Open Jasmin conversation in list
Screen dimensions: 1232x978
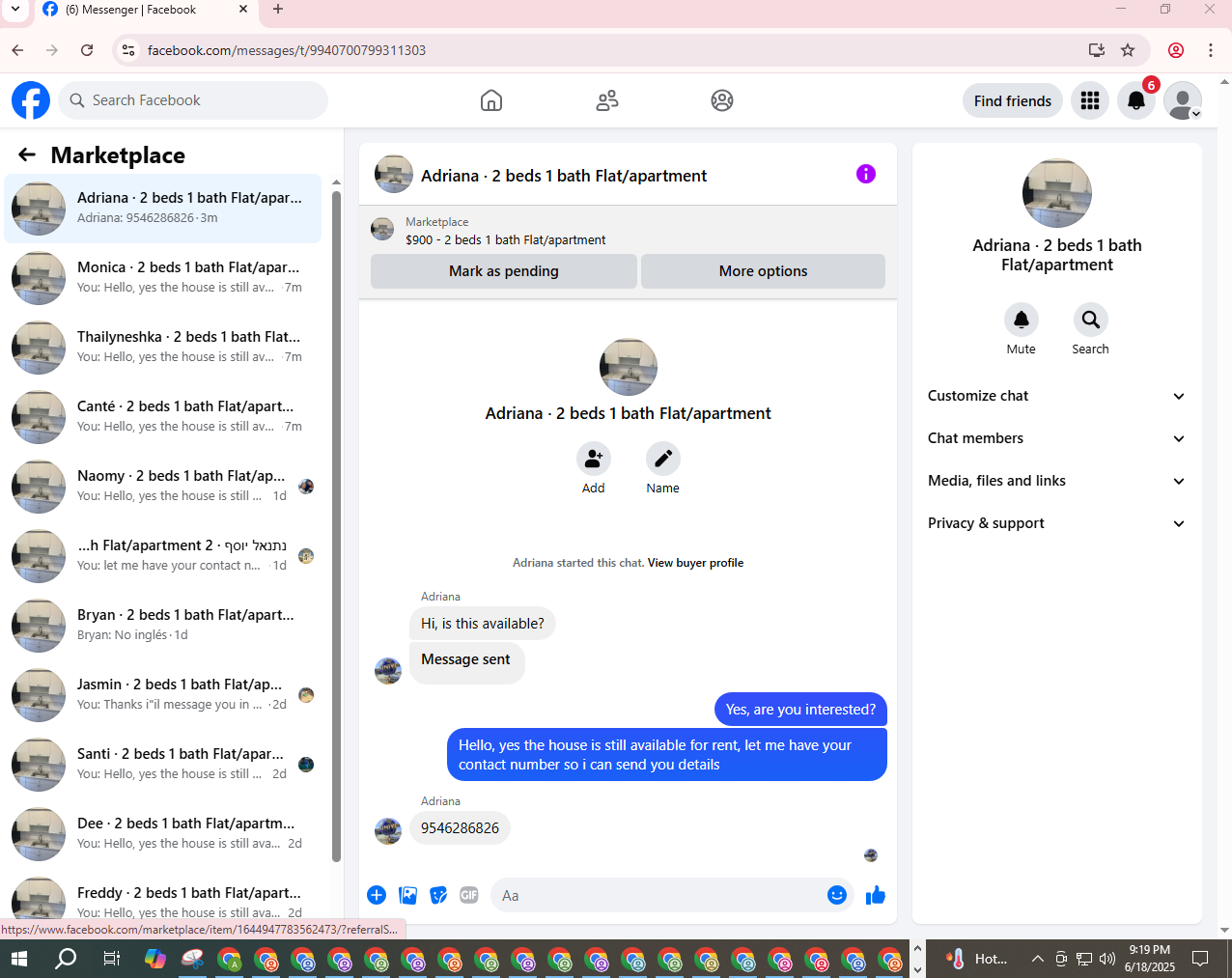click(162, 695)
